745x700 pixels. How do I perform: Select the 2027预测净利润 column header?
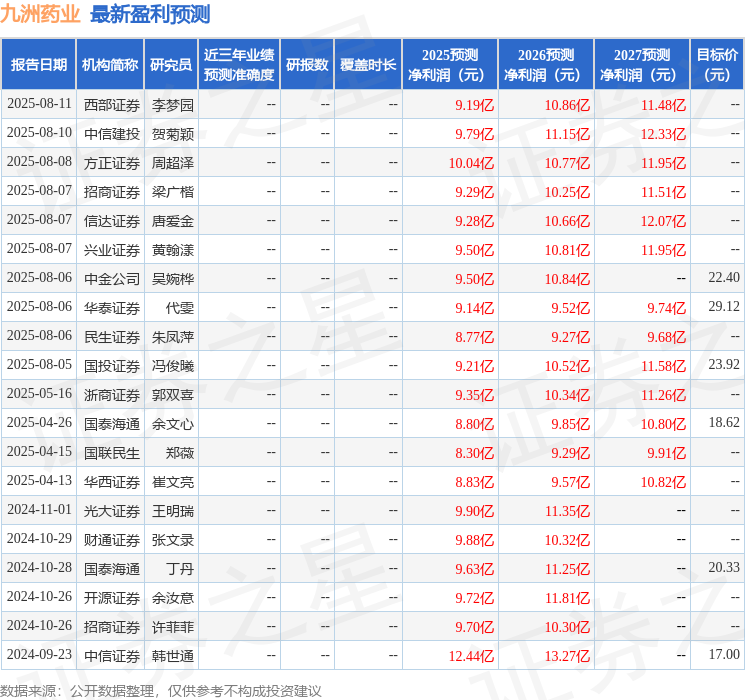(642, 65)
